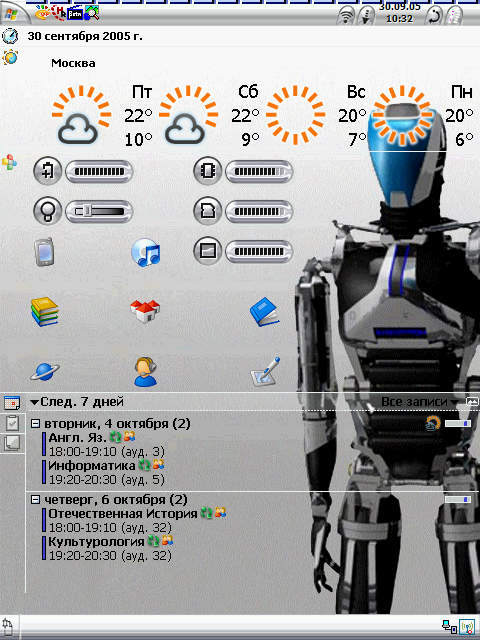Image resolution: width=480 pixels, height=640 pixels.
Task: Launch the music note player shortcut
Action: click(x=146, y=253)
